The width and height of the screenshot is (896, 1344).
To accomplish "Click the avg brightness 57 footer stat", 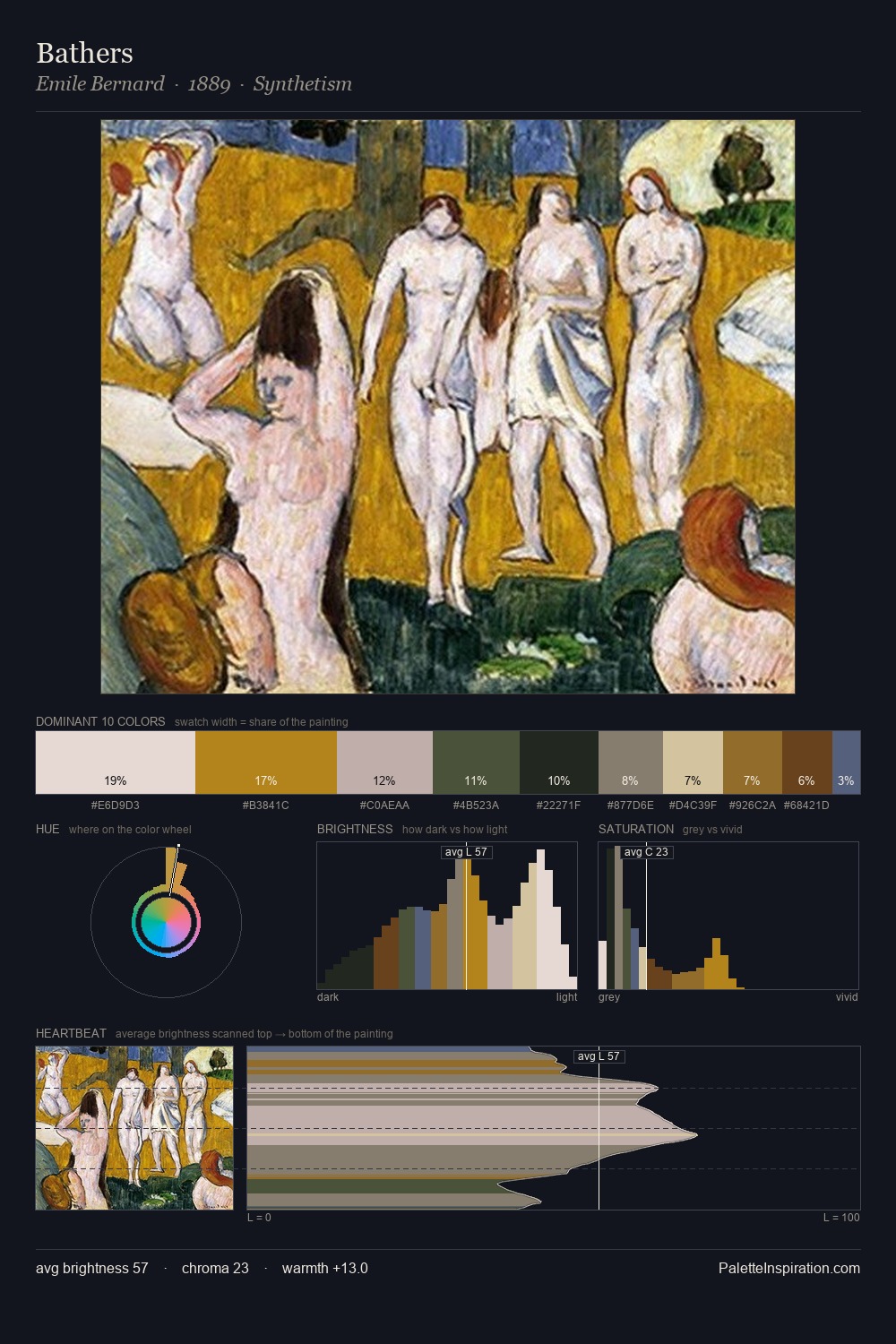I will click(x=92, y=1268).
